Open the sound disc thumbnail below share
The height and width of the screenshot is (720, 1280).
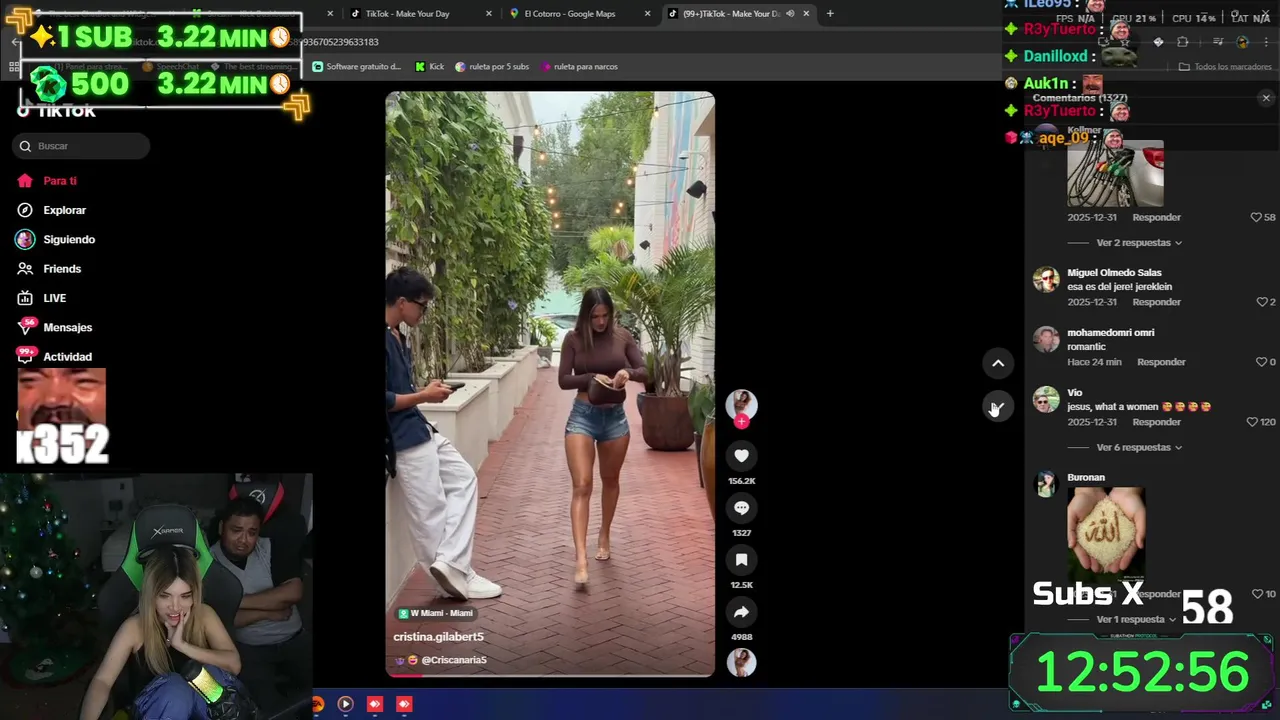(741, 663)
